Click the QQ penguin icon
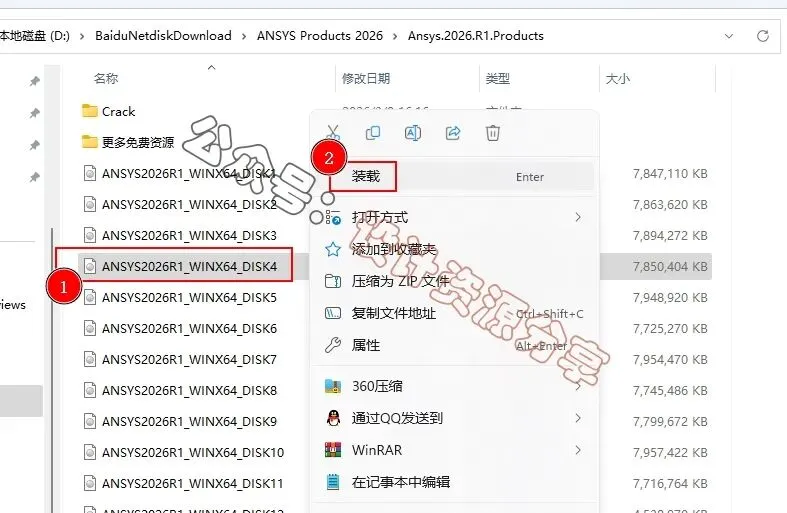The image size is (787, 513). click(333, 418)
